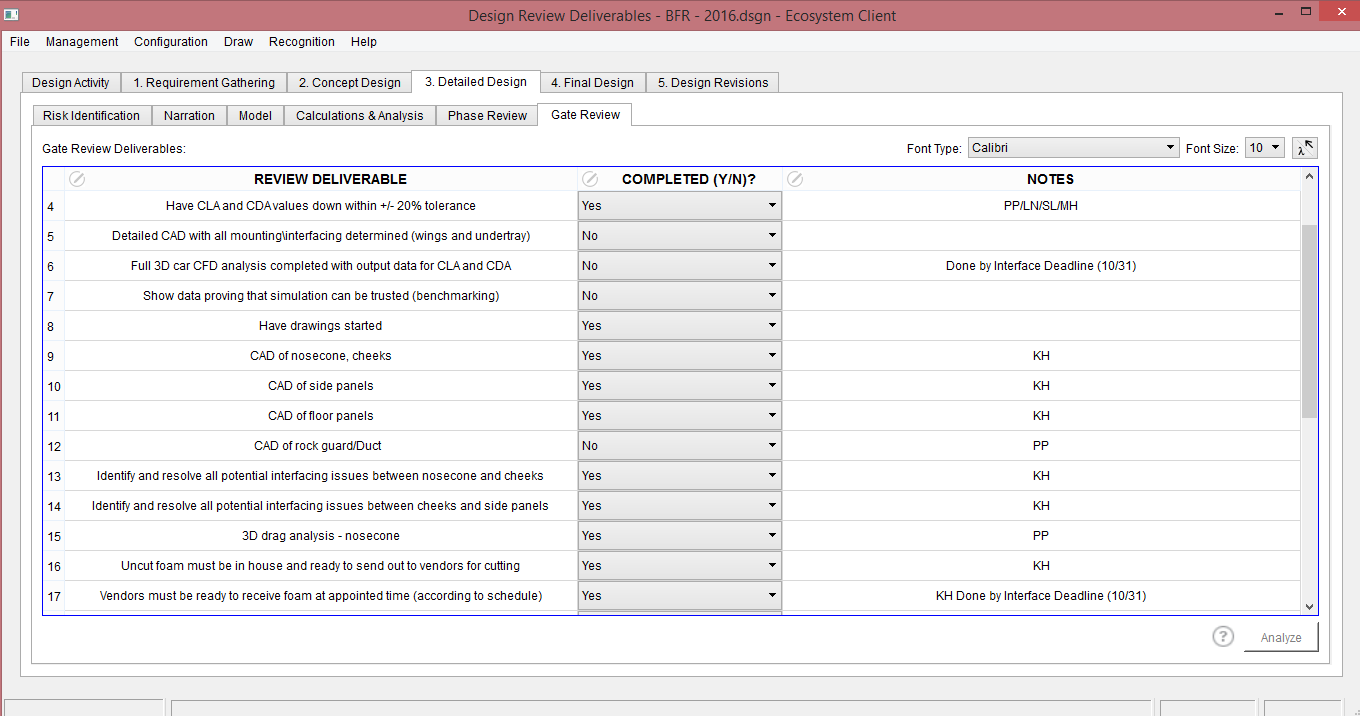The width and height of the screenshot is (1360, 716).
Task: Switch to the 4. Final Design tab
Action: pyautogui.click(x=592, y=83)
